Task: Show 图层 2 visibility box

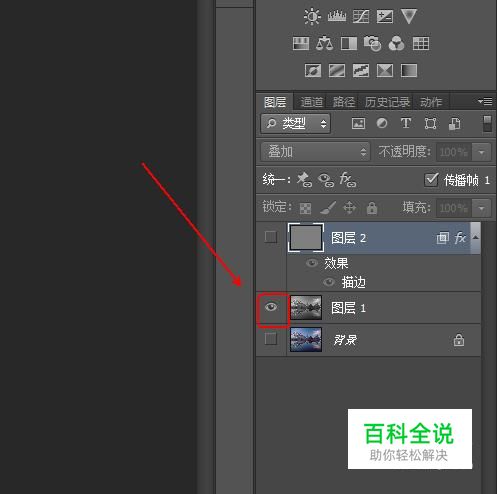Action: pos(271,237)
